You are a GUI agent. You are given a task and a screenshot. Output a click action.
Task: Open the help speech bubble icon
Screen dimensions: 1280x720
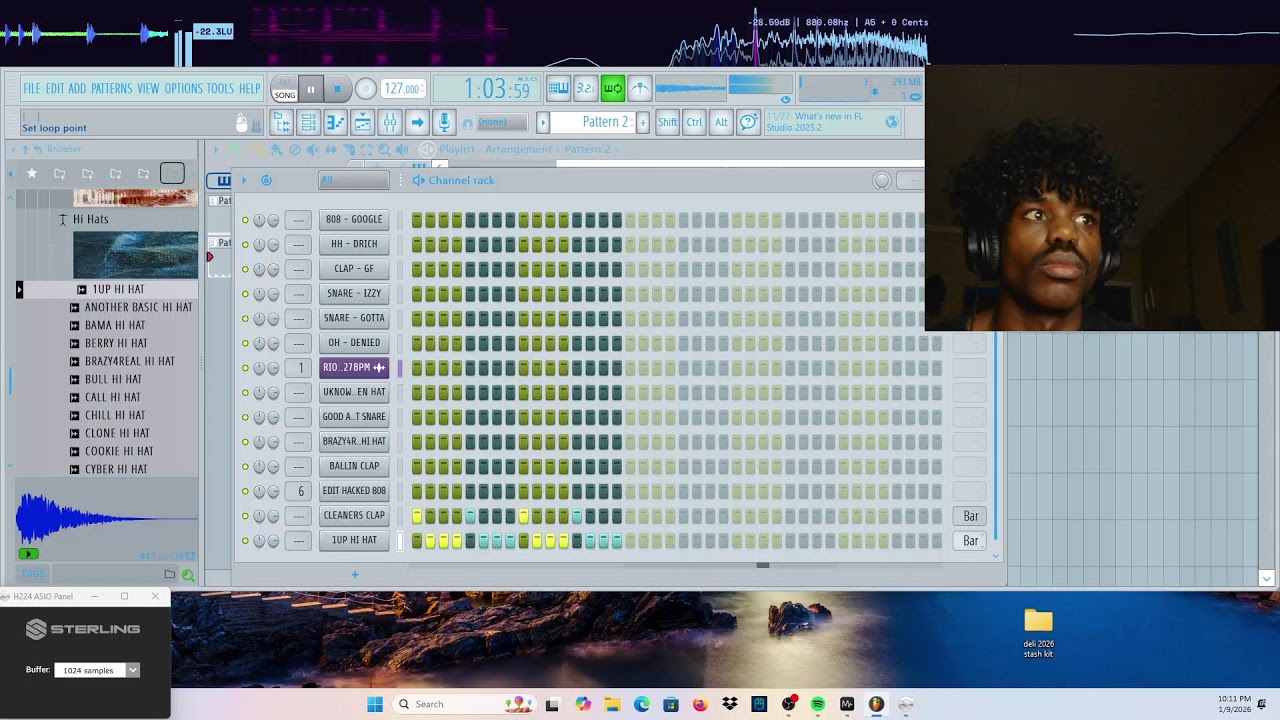pyautogui.click(x=748, y=122)
